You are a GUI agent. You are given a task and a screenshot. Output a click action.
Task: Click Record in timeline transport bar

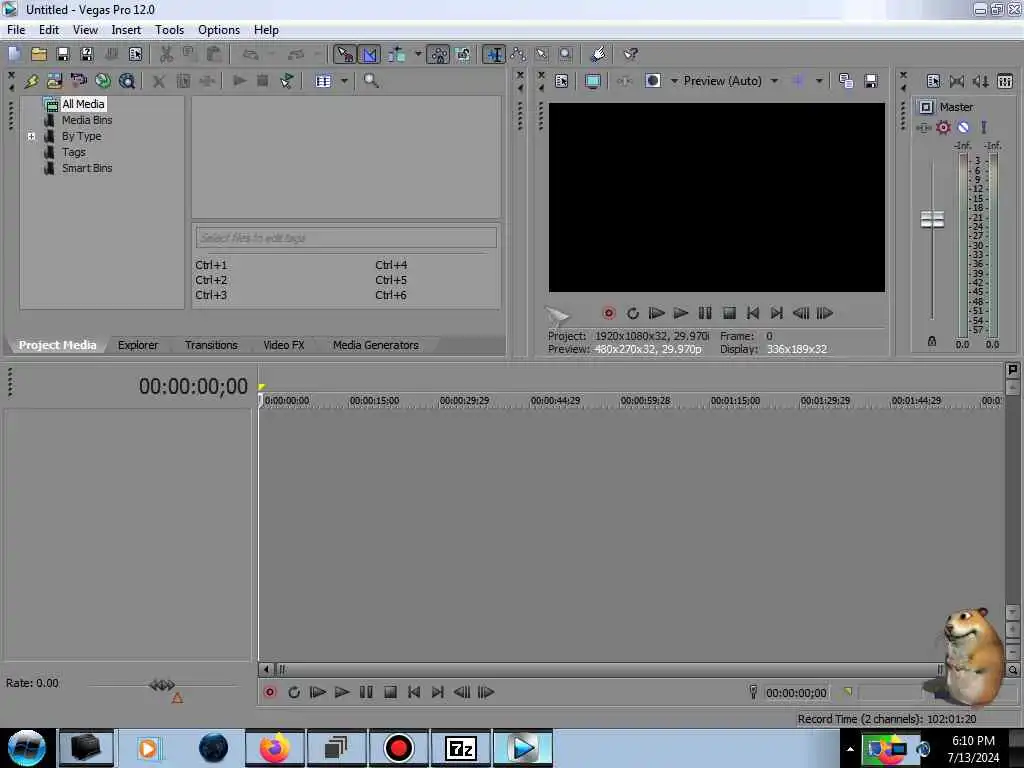point(270,692)
